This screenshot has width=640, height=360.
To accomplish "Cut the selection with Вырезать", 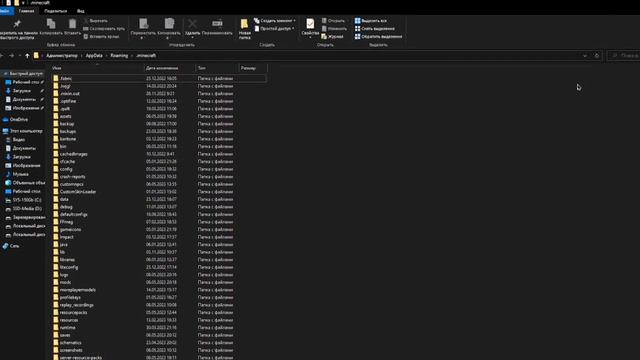I will coord(96,20).
